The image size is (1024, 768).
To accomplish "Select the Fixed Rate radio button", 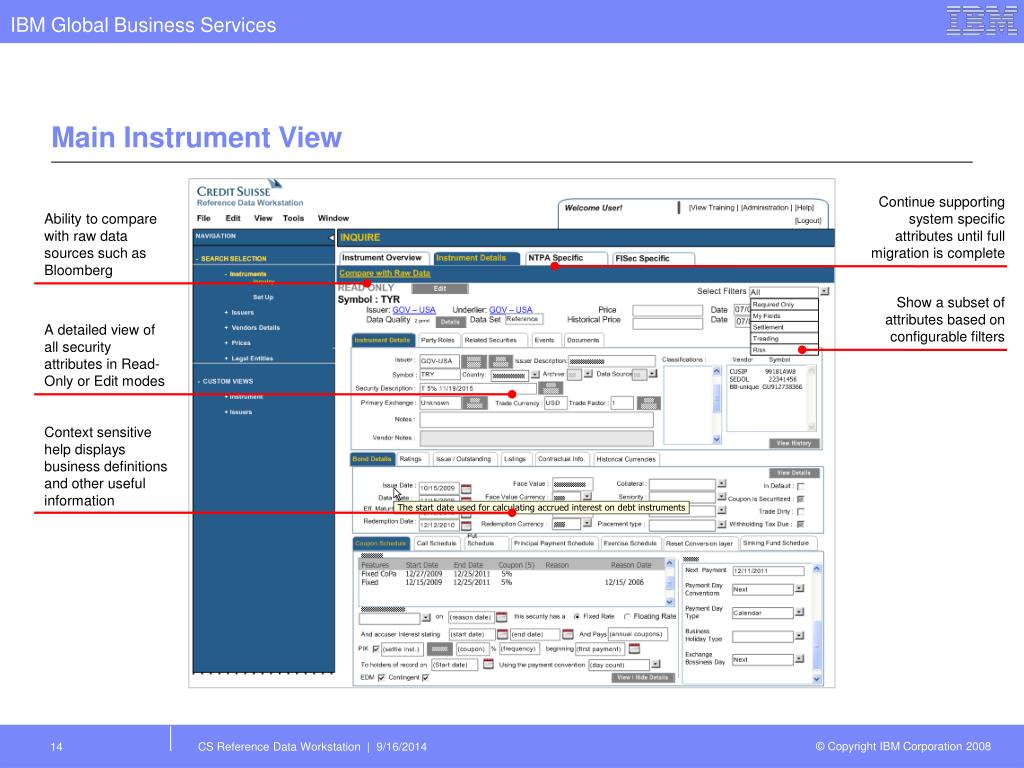I will click(577, 616).
